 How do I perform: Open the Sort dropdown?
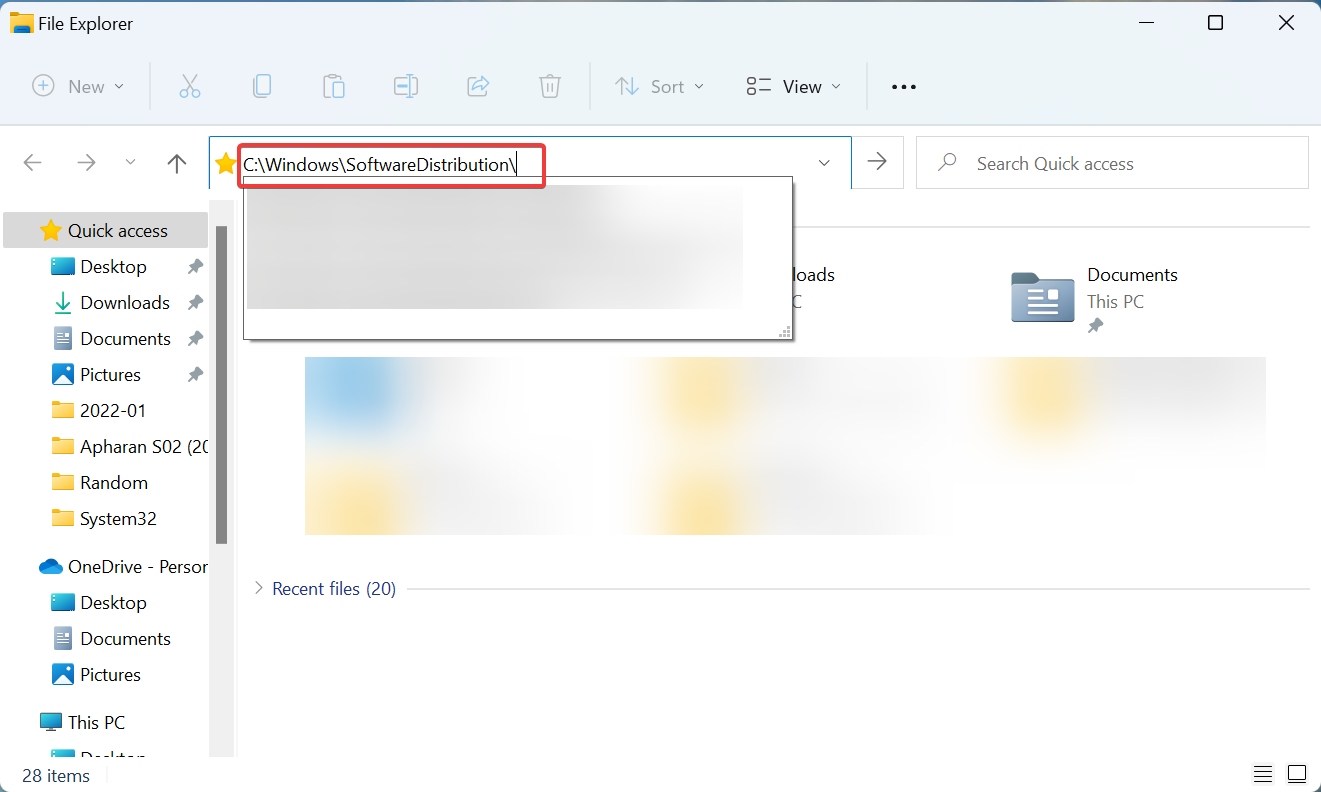coord(659,86)
